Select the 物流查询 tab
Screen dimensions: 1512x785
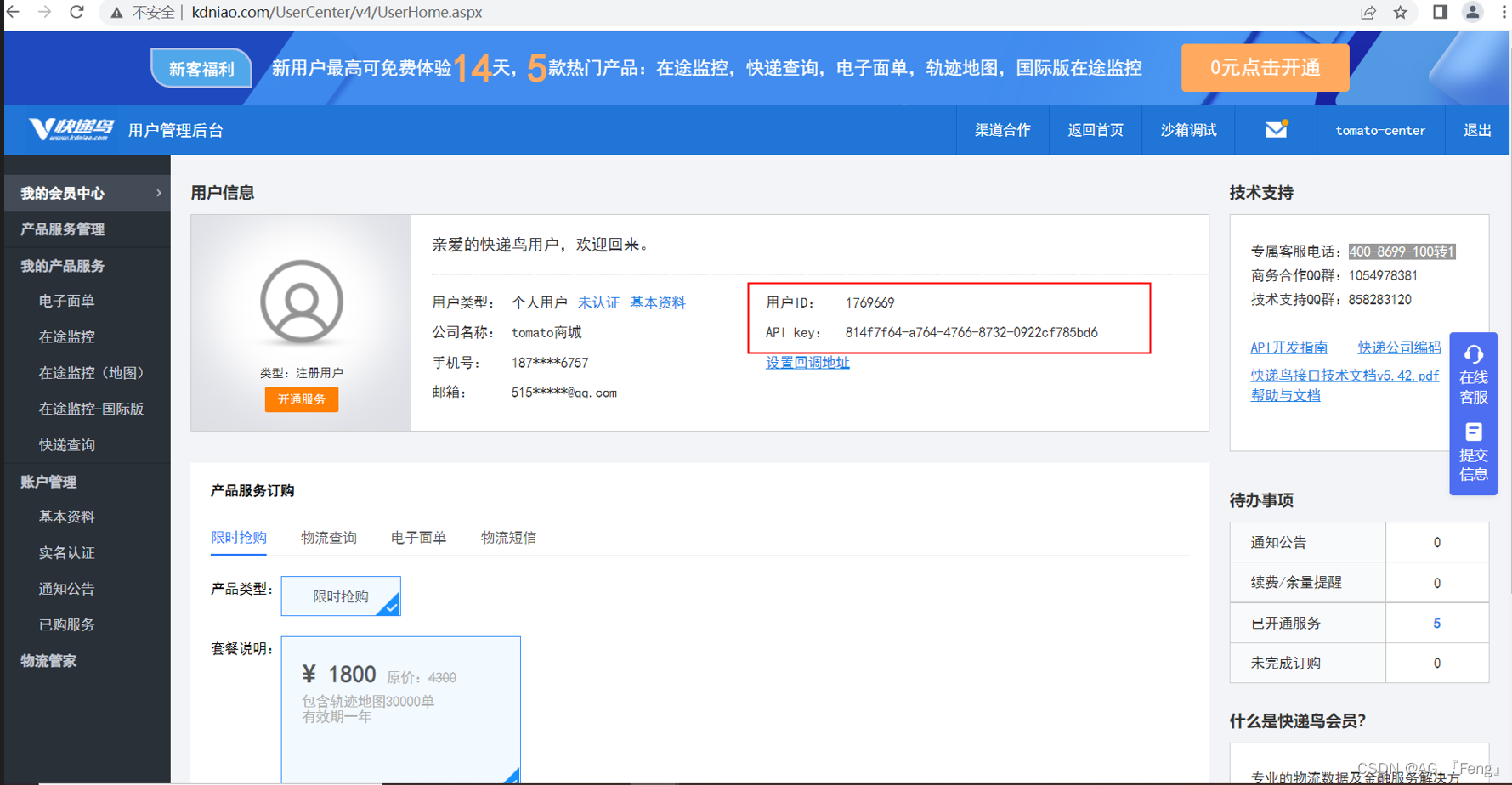[x=329, y=538]
